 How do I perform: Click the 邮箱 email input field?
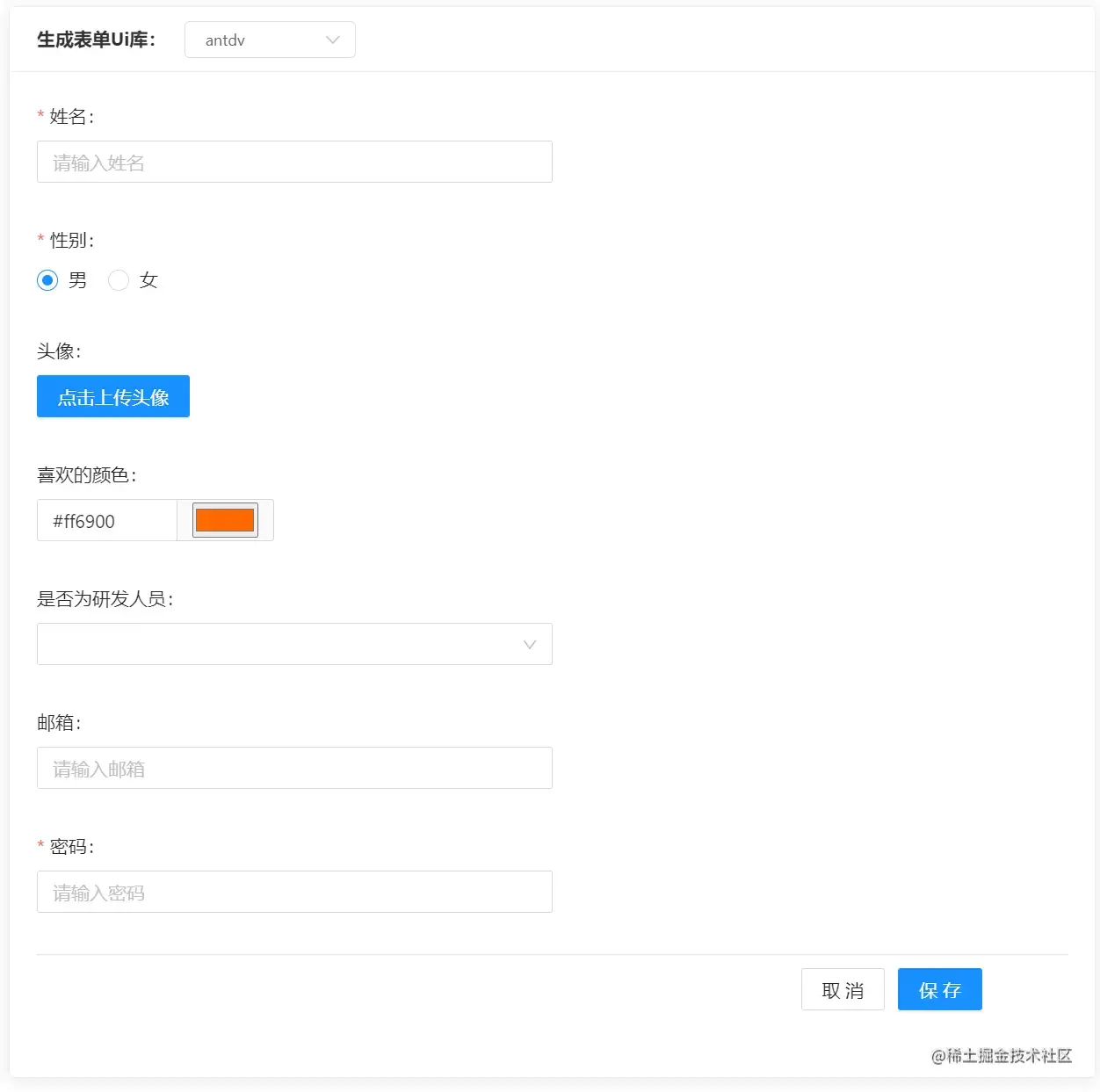[x=294, y=768]
